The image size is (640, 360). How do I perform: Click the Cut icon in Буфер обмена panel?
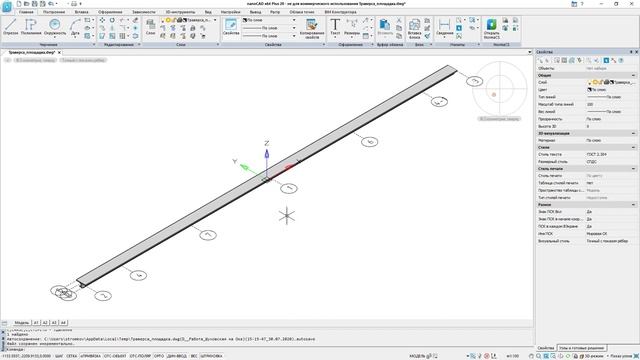[x=399, y=20]
